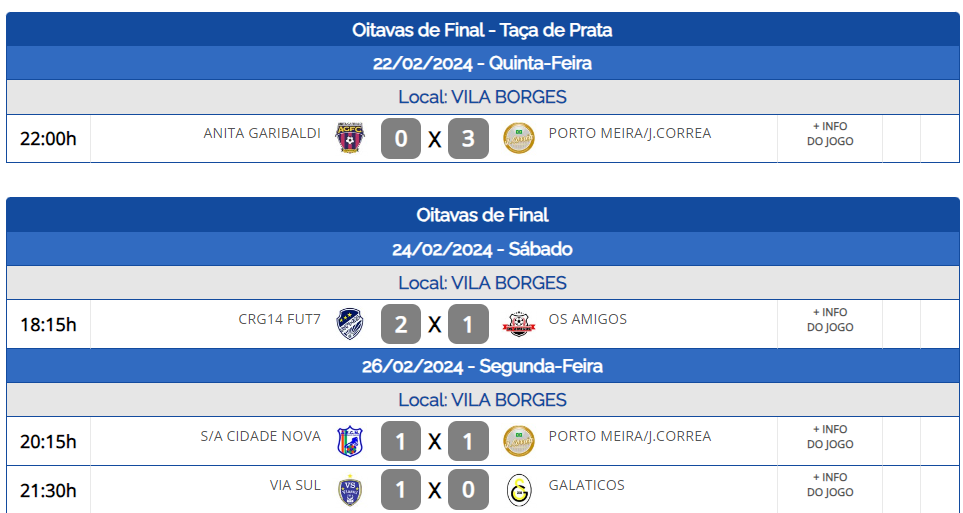Click the 21:30h match time
This screenshot has height=513, width=963.
pos(48,490)
